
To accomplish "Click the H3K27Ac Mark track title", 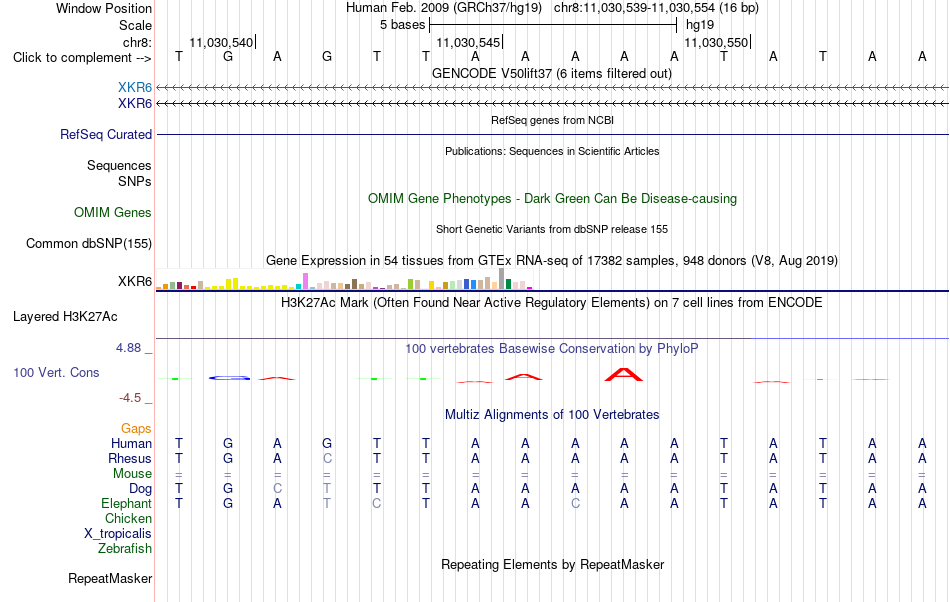I will tap(552, 303).
